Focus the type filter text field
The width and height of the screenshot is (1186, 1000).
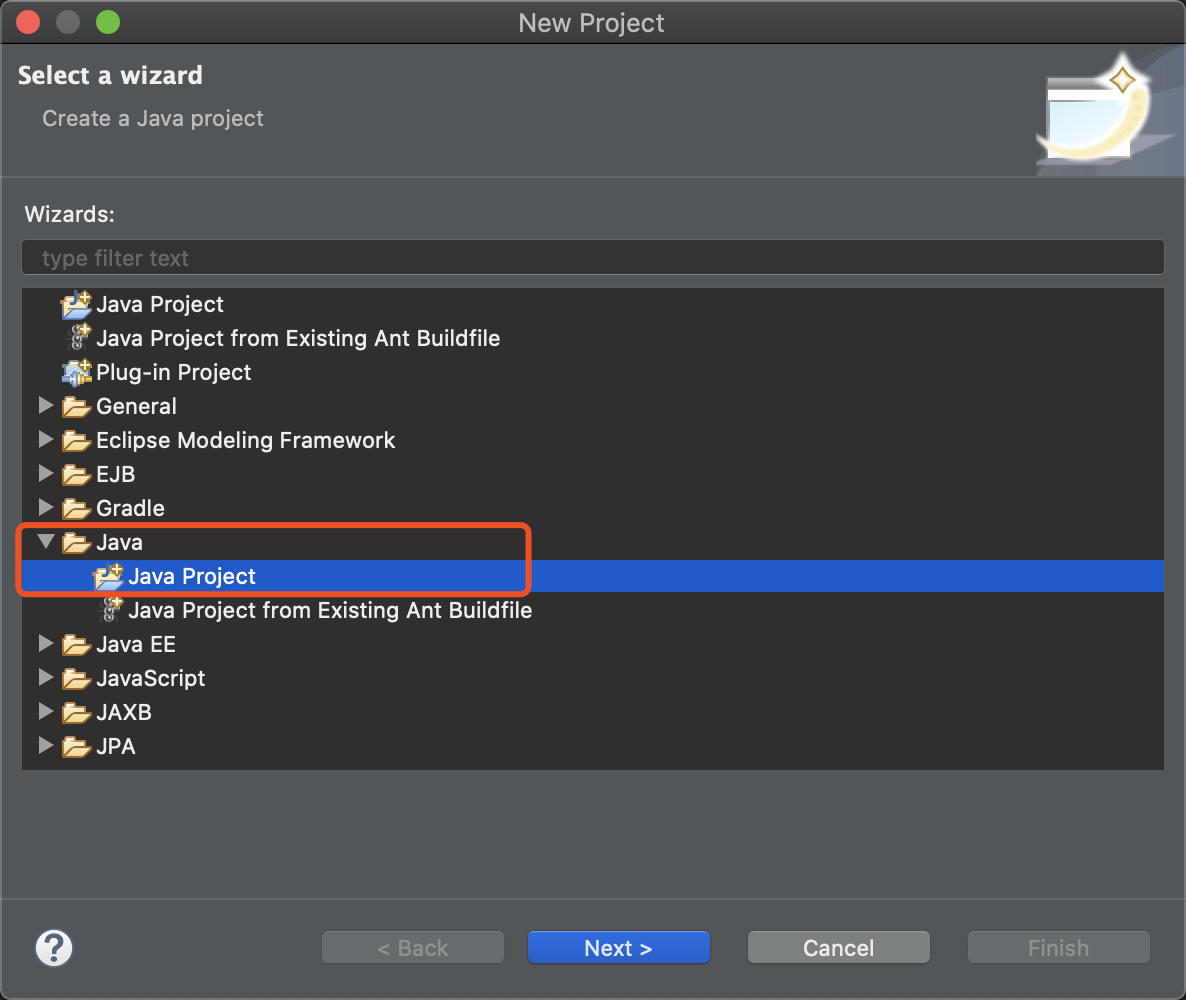click(593, 258)
